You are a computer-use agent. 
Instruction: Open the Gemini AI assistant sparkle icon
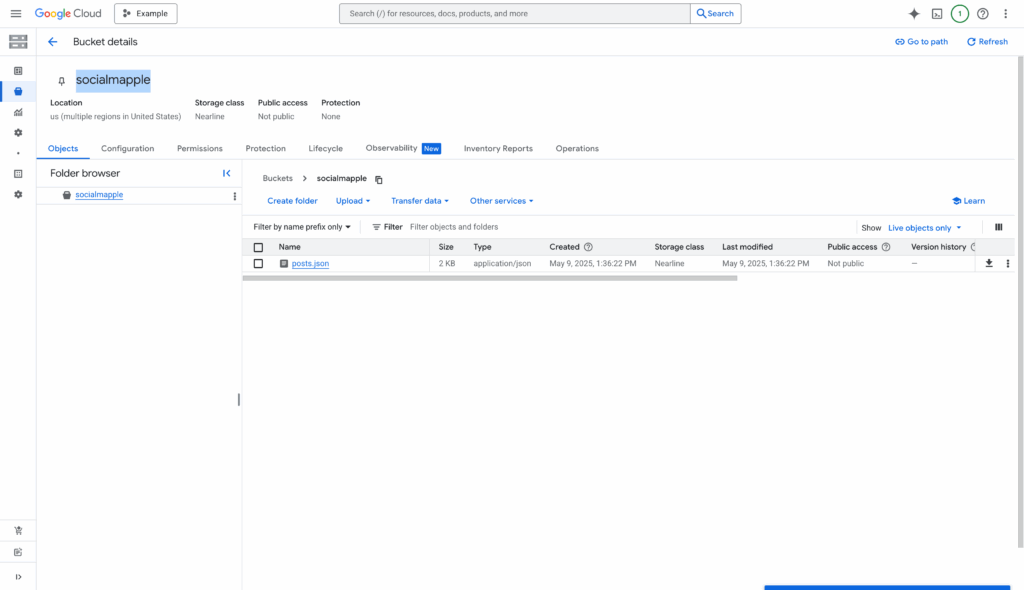(914, 14)
